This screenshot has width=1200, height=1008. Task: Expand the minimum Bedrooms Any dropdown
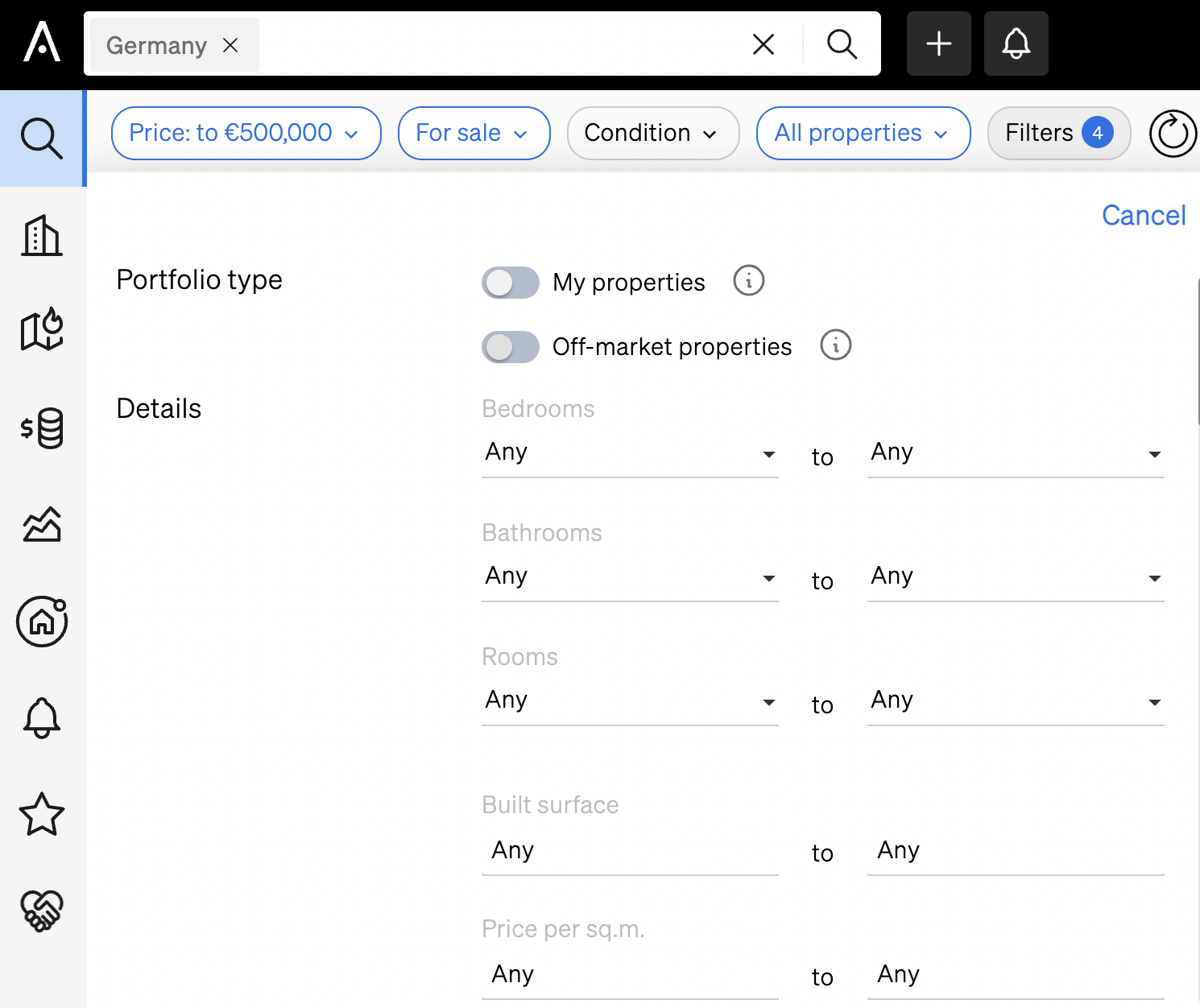click(630, 453)
